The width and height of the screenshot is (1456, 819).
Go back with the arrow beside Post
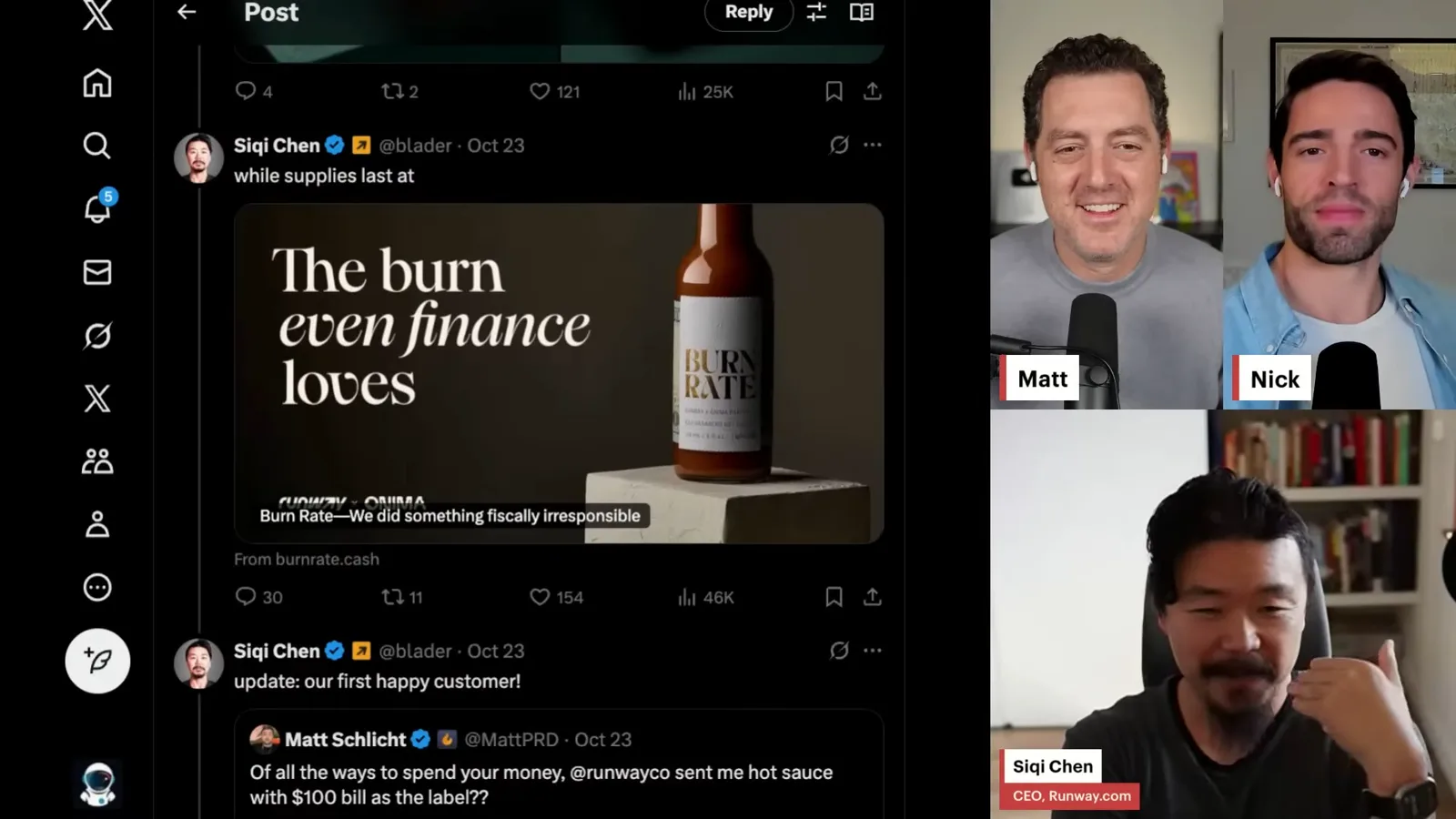click(x=187, y=12)
